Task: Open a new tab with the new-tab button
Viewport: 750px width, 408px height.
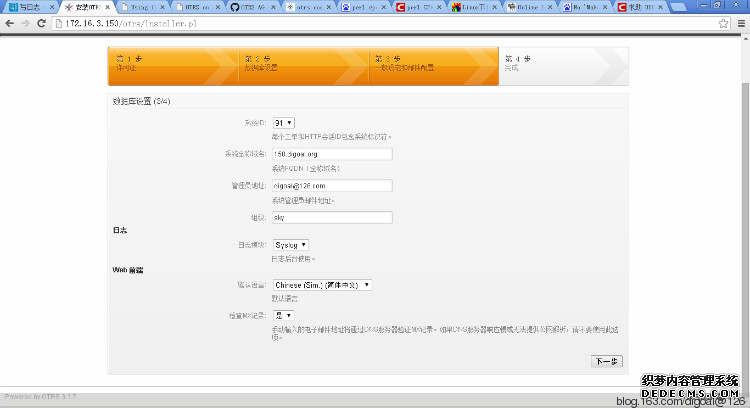Action: click(x=678, y=7)
